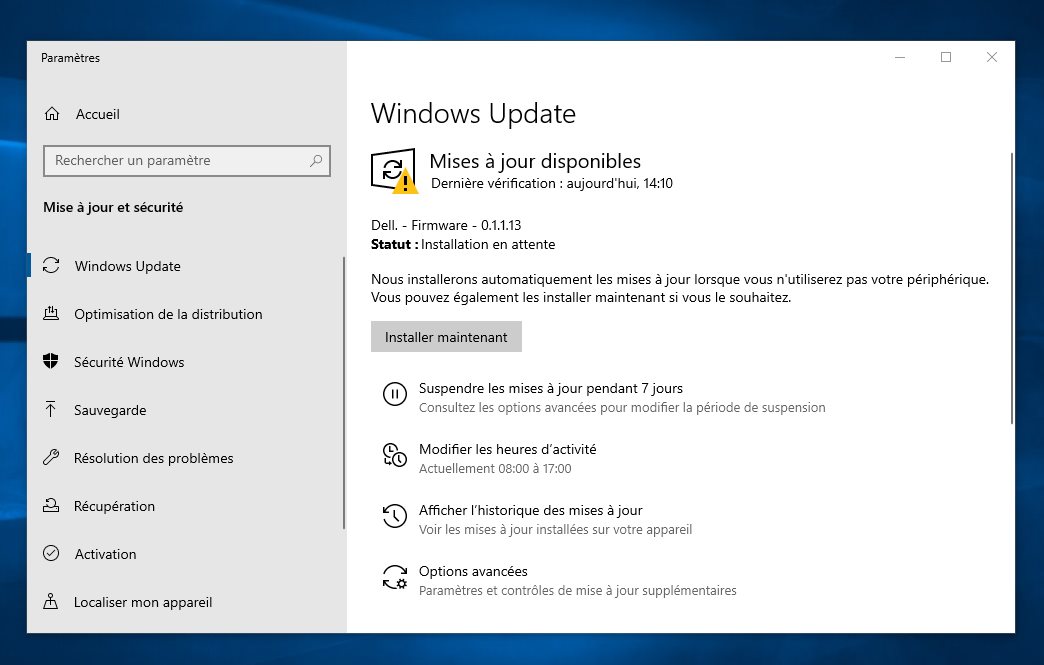Click the 'Mises à jour disponibles' heading
This screenshot has width=1044, height=665.
[535, 161]
